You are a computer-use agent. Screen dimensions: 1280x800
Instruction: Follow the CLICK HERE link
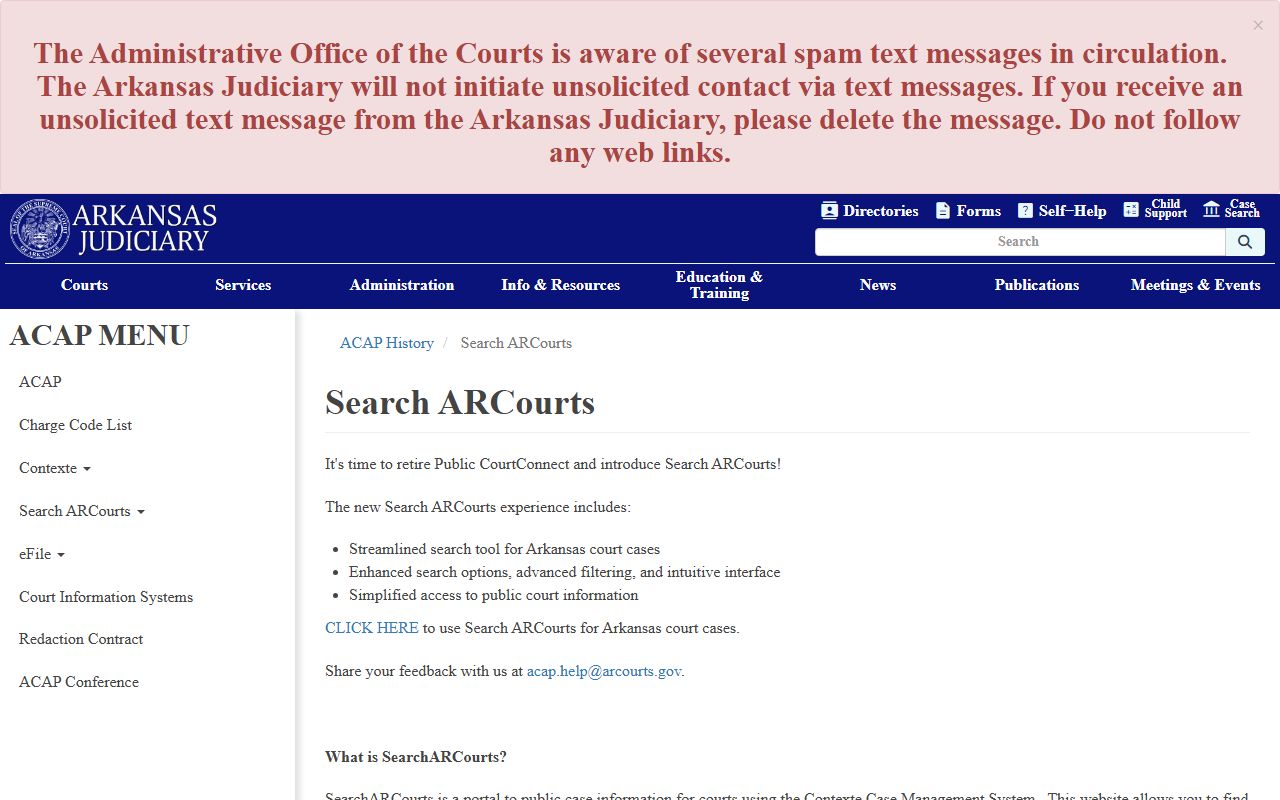click(x=372, y=628)
